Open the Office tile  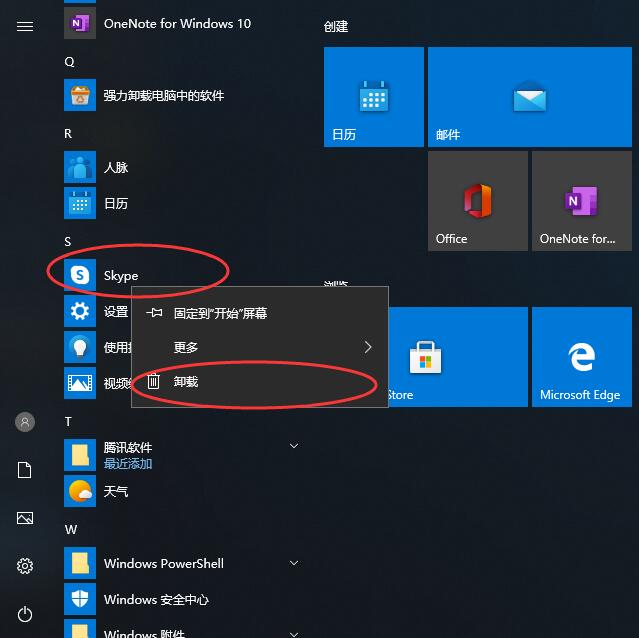tap(478, 201)
